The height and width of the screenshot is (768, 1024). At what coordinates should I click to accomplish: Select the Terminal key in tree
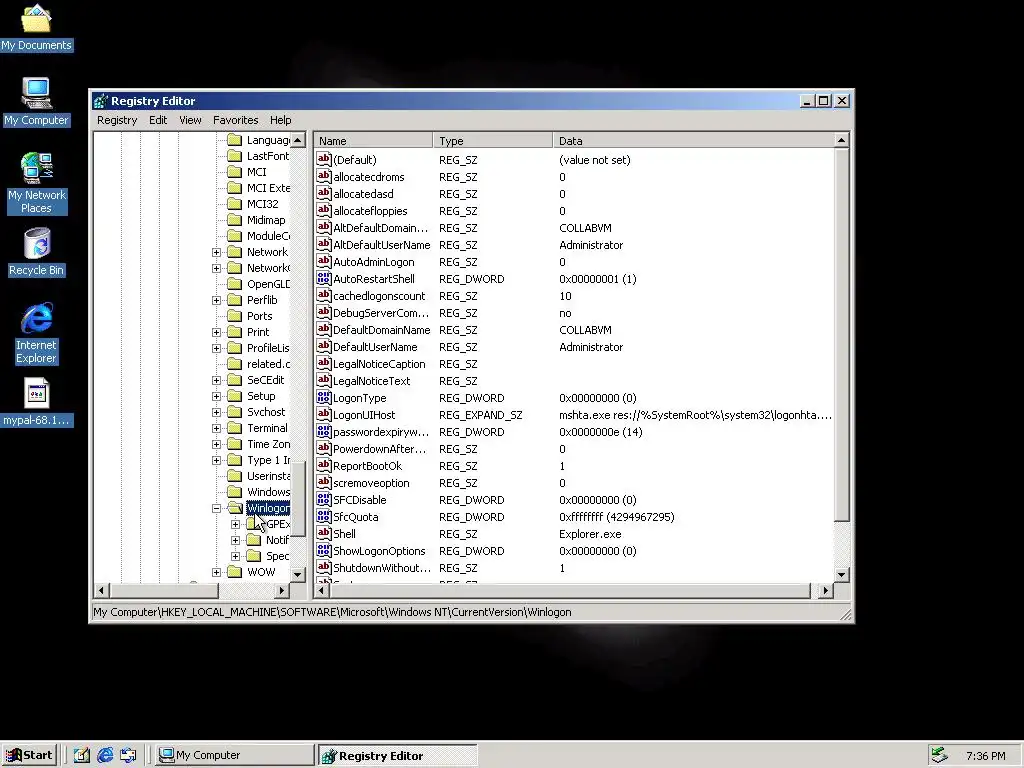(x=267, y=428)
